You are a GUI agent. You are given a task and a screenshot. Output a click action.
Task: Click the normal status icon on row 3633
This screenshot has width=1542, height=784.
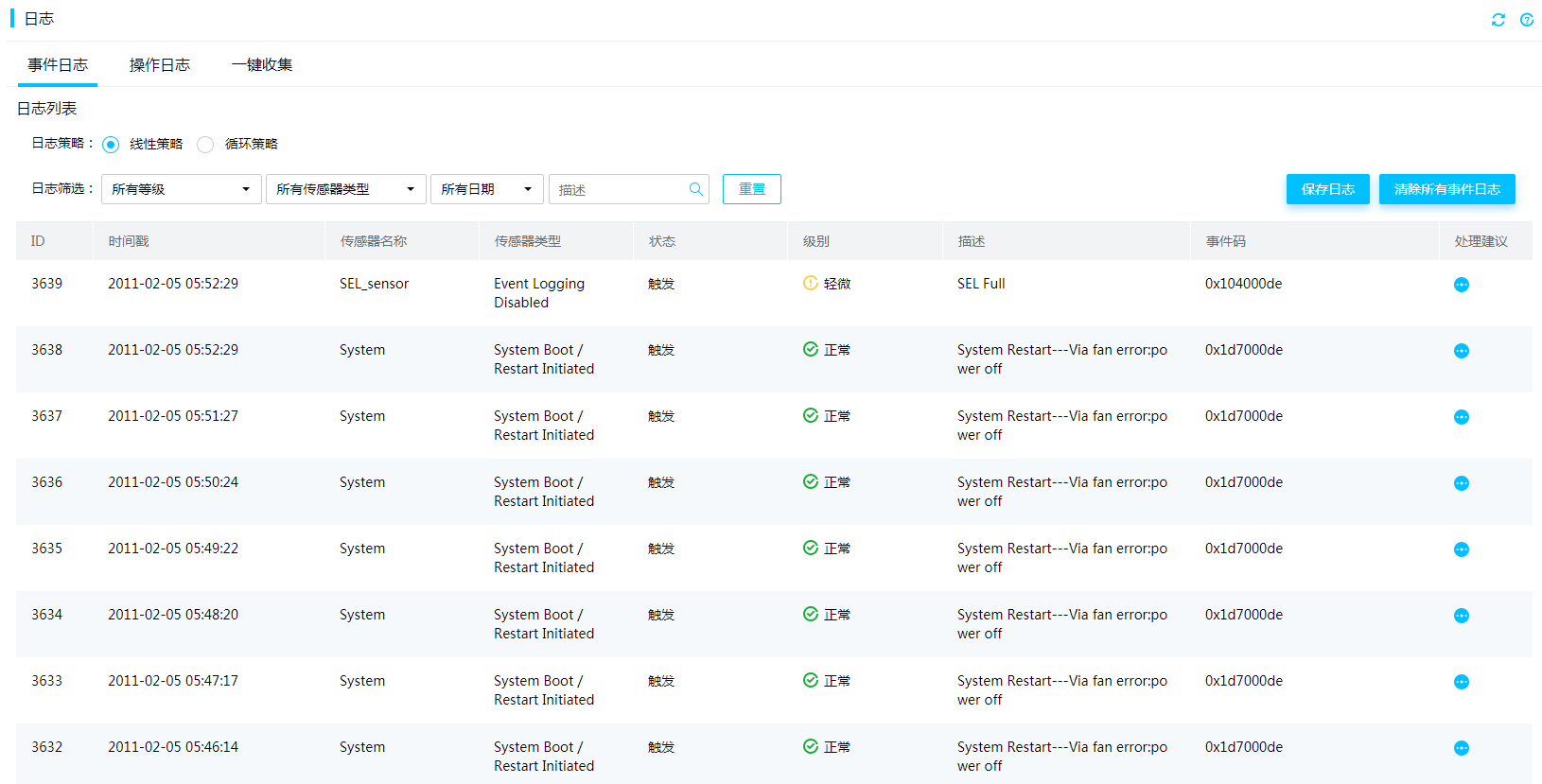811,680
